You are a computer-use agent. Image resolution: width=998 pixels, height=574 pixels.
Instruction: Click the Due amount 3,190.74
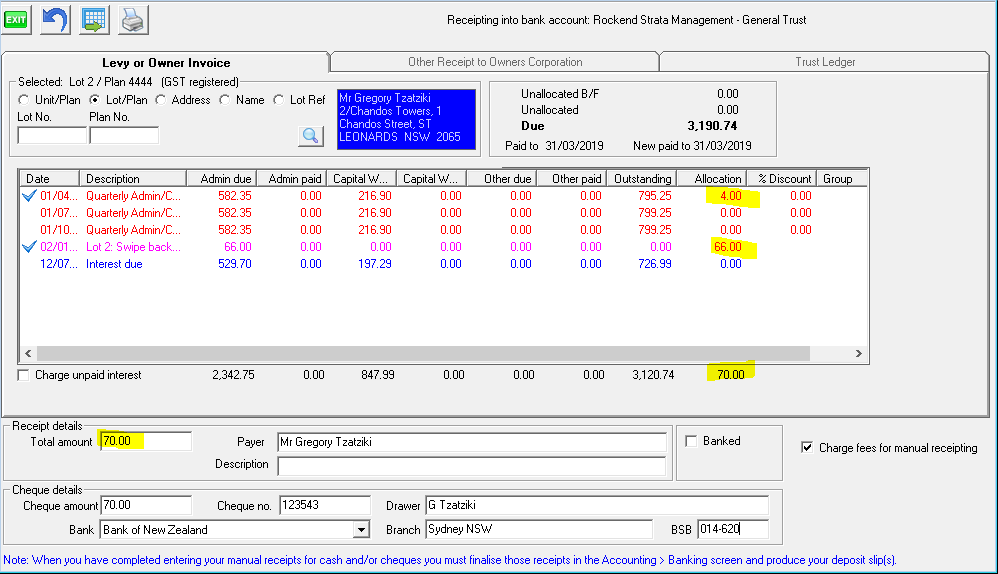tap(712, 125)
